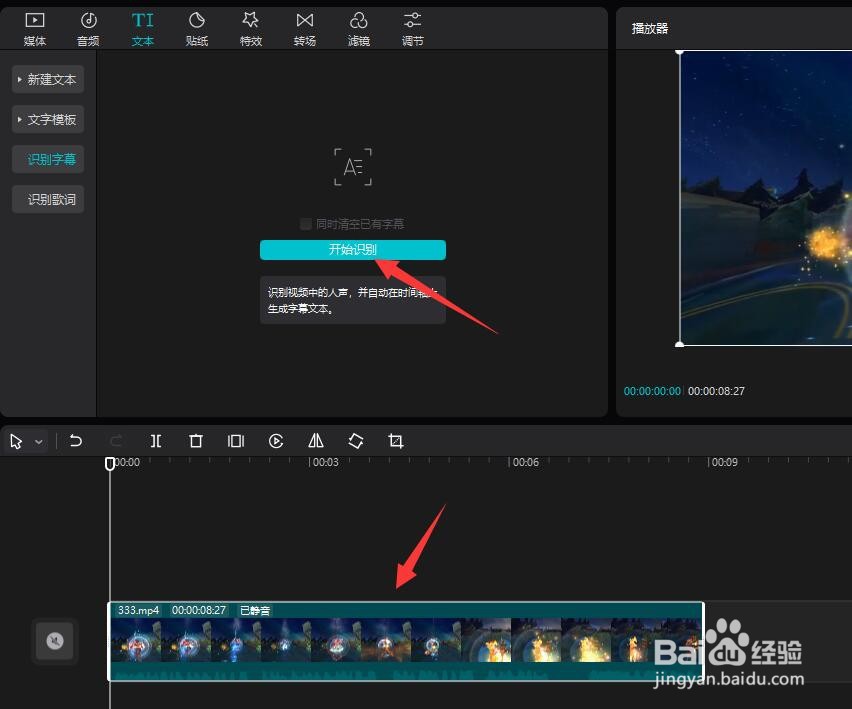This screenshot has width=852, height=709.
Task: Click the rotate icon
Action: (356, 441)
